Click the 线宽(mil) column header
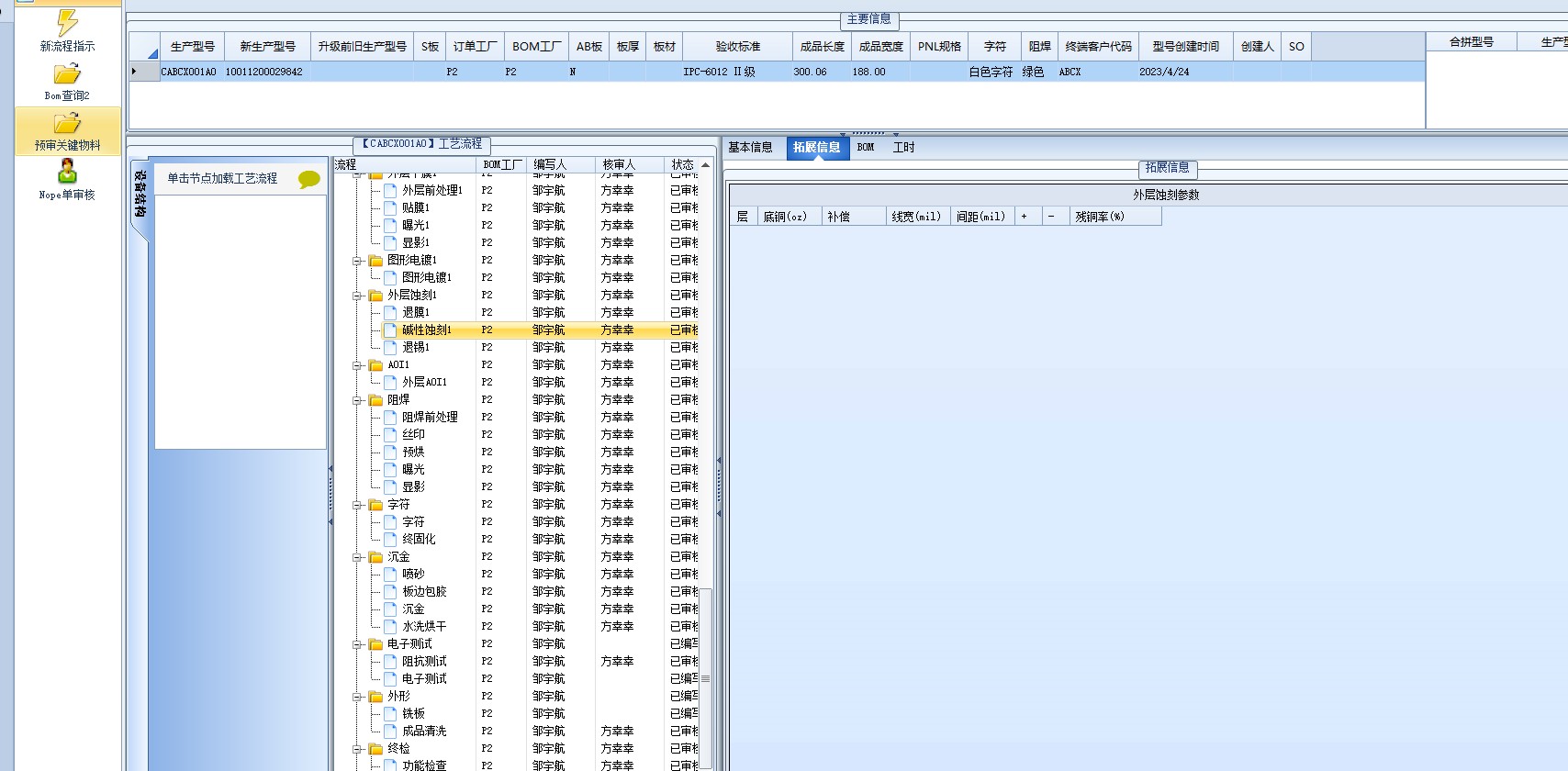The width and height of the screenshot is (1568, 771). pos(916,218)
